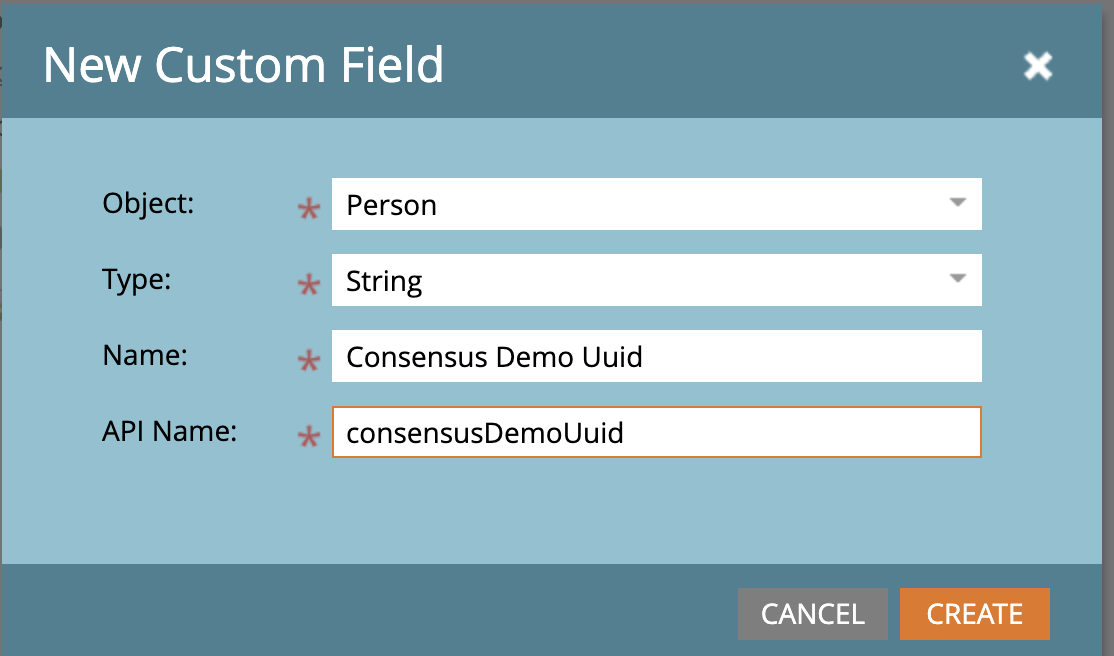Image resolution: width=1114 pixels, height=656 pixels.
Task: Close the New Custom Field dialog
Action: [1037, 66]
